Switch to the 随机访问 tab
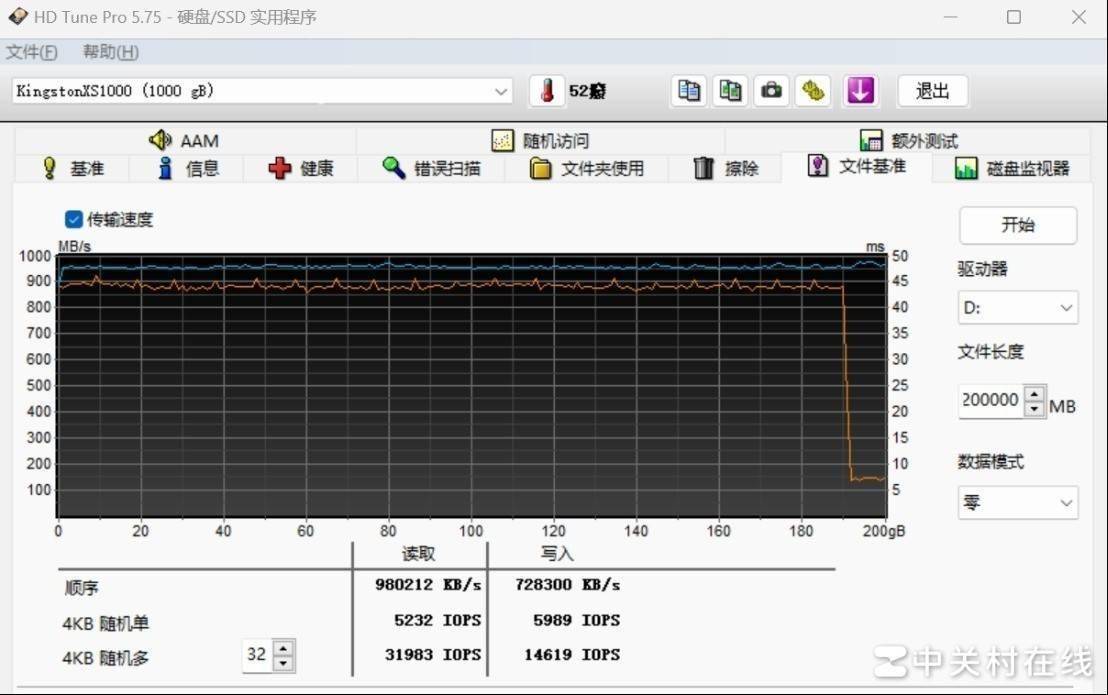 [x=541, y=141]
